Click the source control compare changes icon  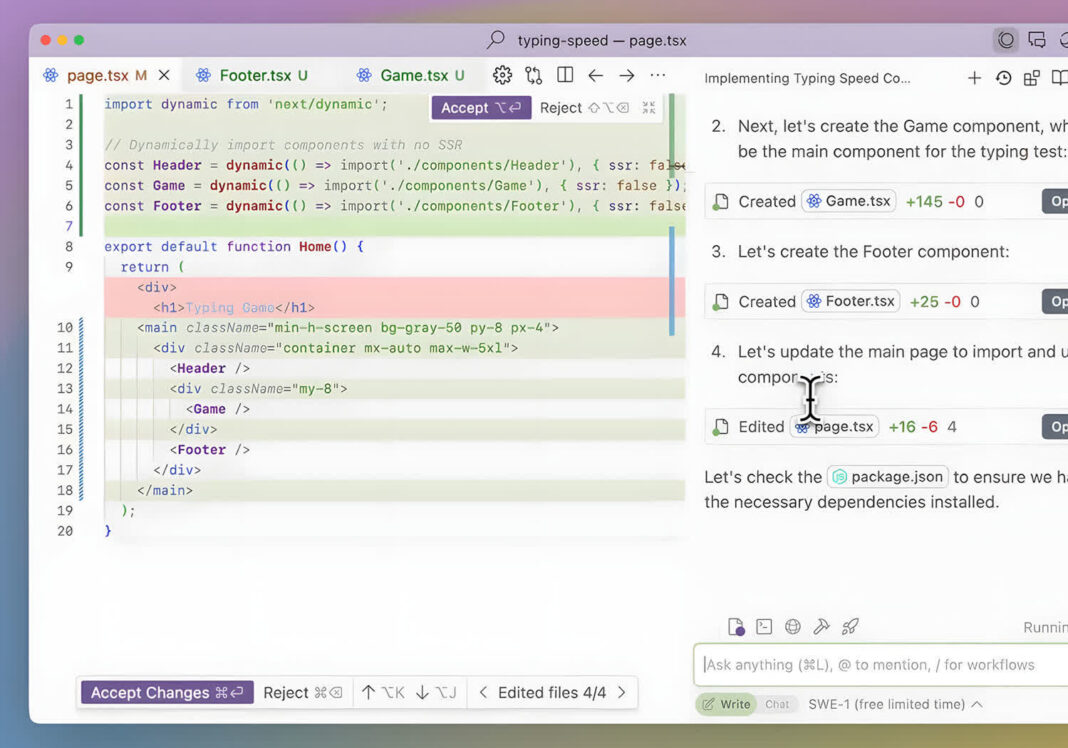tap(533, 75)
